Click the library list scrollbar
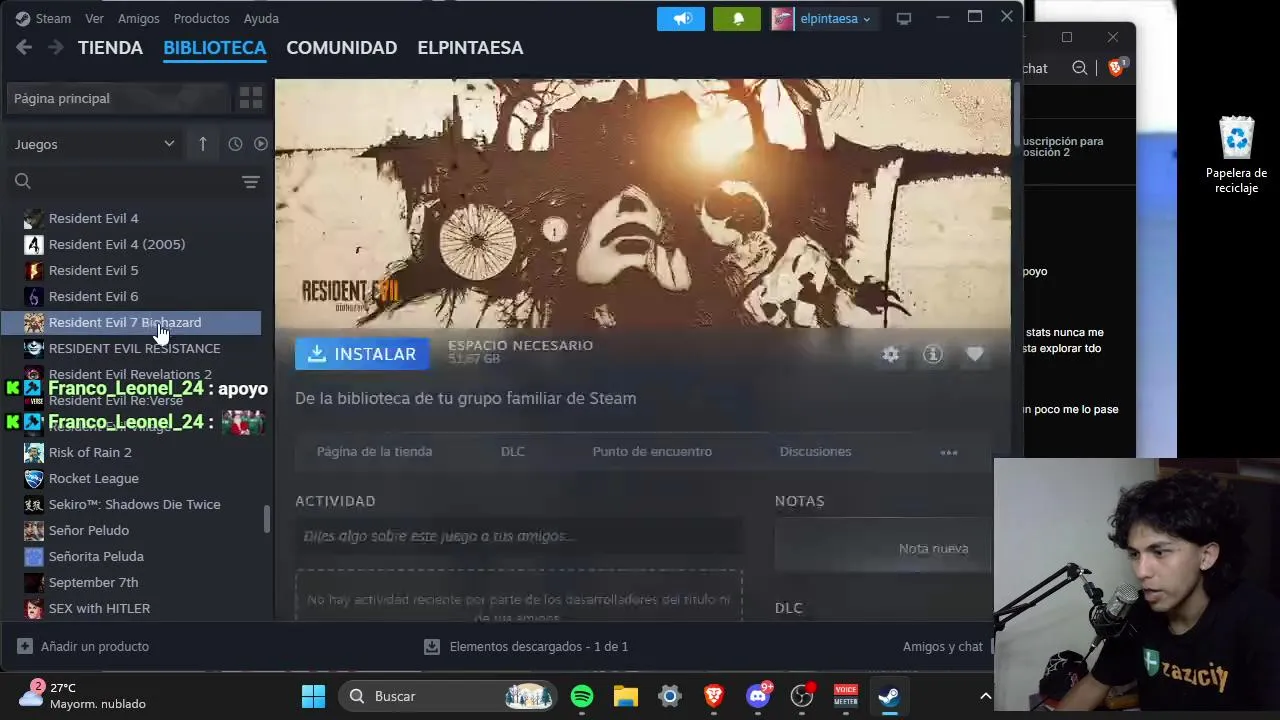Viewport: 1280px width, 720px height. coord(266,519)
